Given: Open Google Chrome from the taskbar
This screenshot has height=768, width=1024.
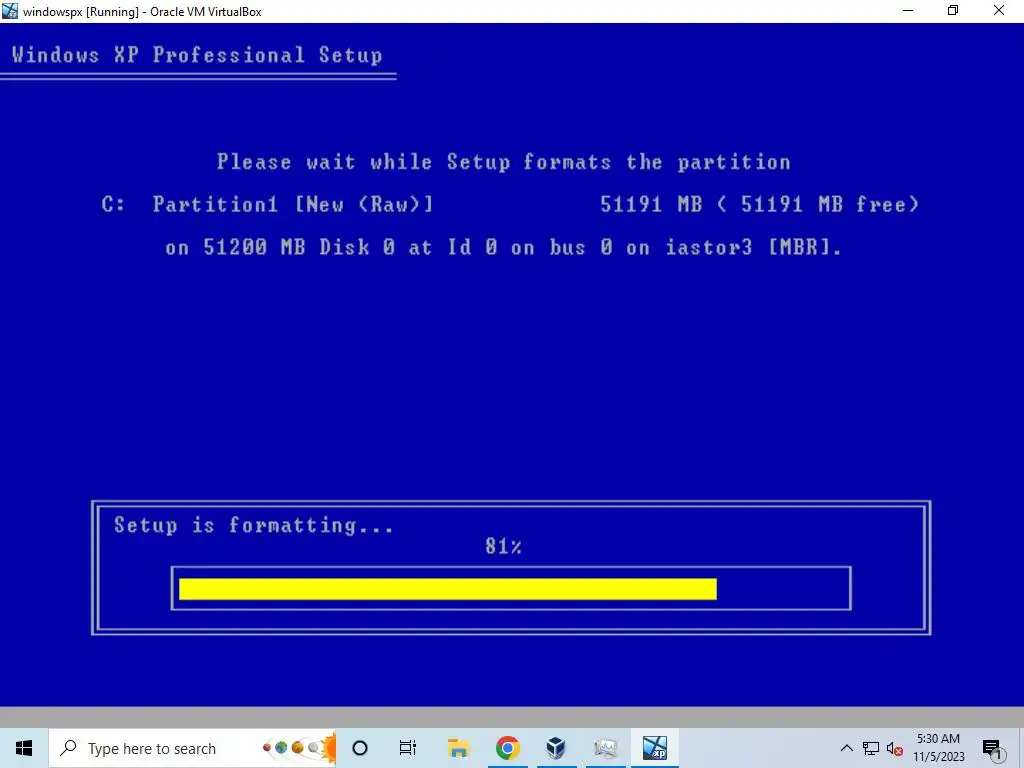Looking at the screenshot, I should coord(507,748).
